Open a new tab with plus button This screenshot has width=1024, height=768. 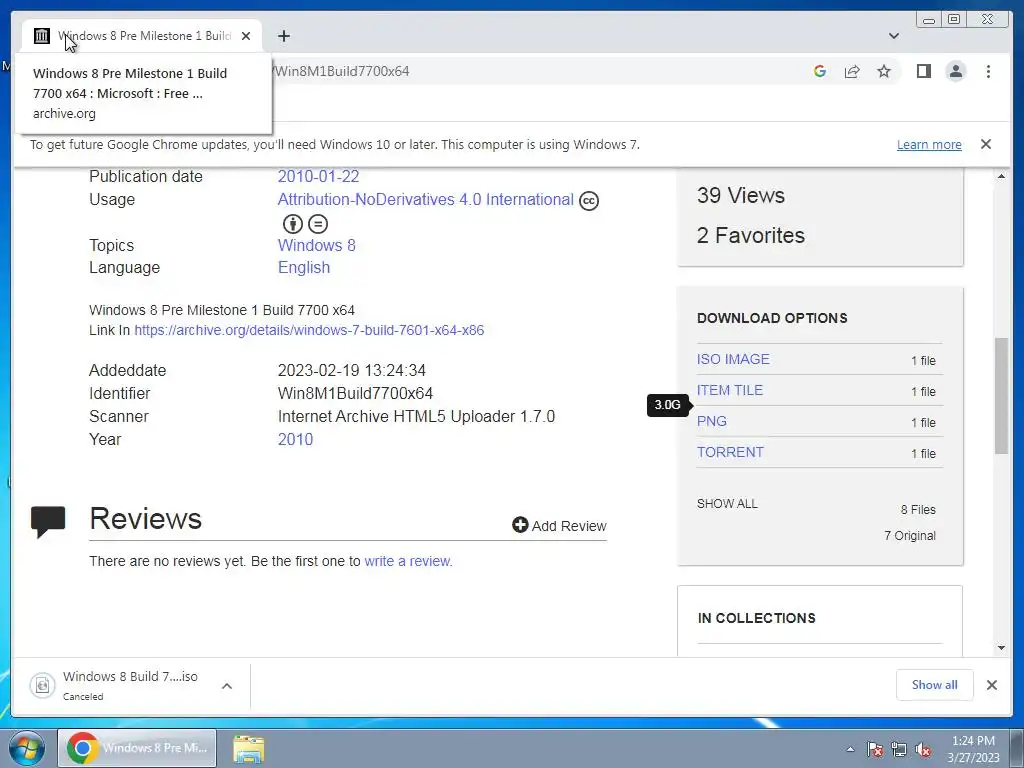click(283, 36)
